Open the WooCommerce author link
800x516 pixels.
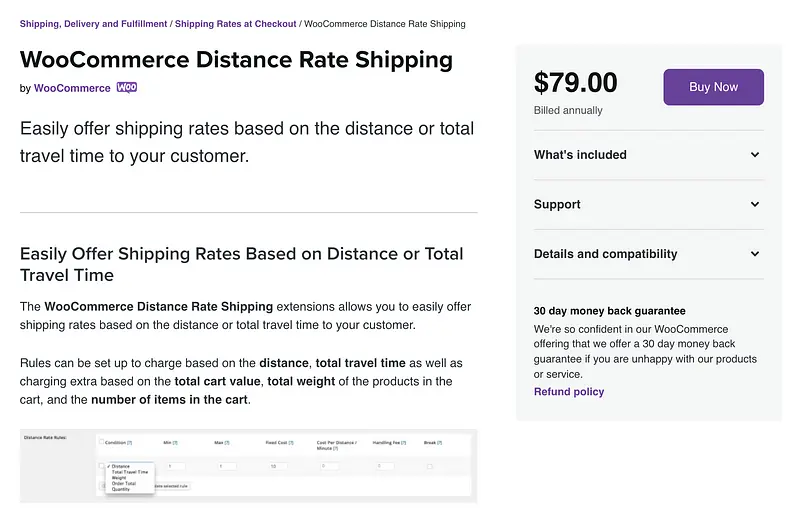(72, 88)
